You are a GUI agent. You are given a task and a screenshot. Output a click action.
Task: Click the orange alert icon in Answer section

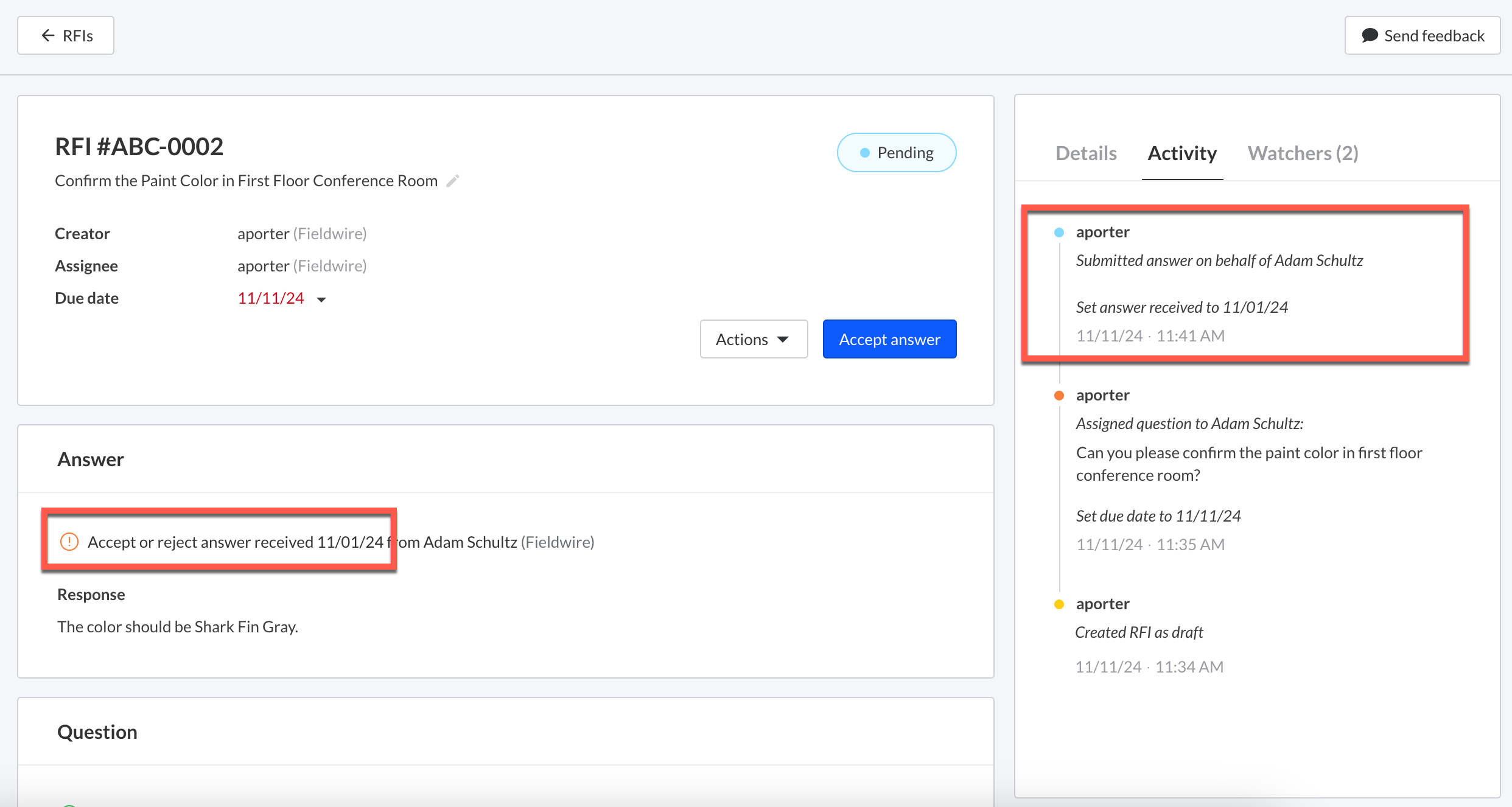69,542
